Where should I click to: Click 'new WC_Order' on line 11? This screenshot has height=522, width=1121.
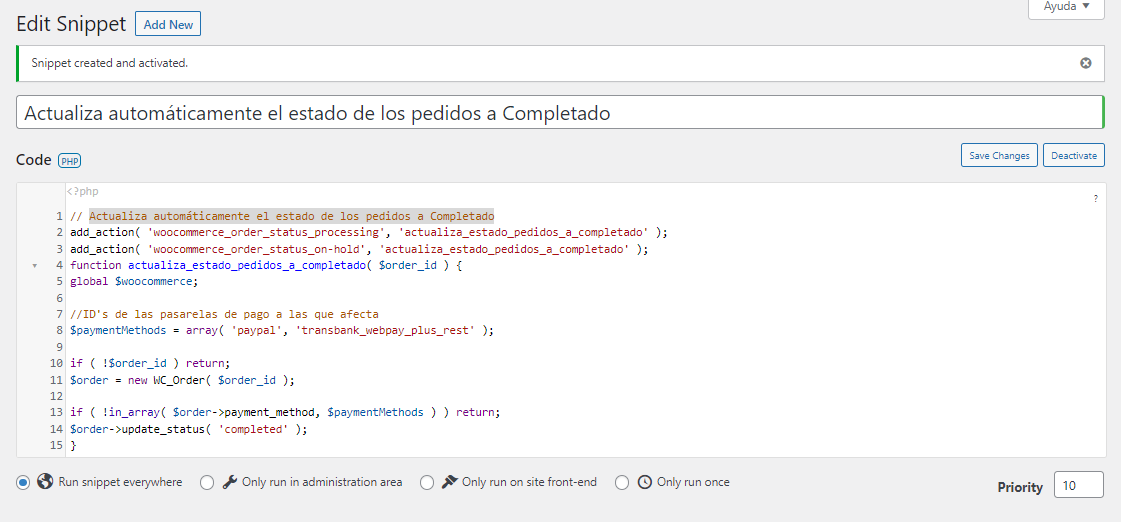tap(169, 380)
